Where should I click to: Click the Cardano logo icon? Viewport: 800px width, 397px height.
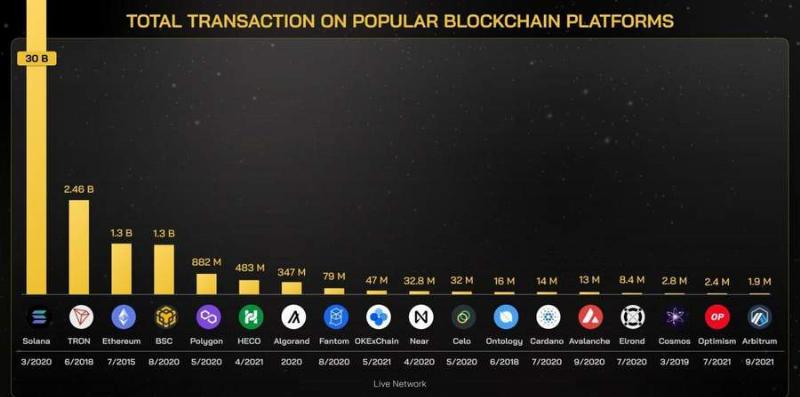coord(548,317)
